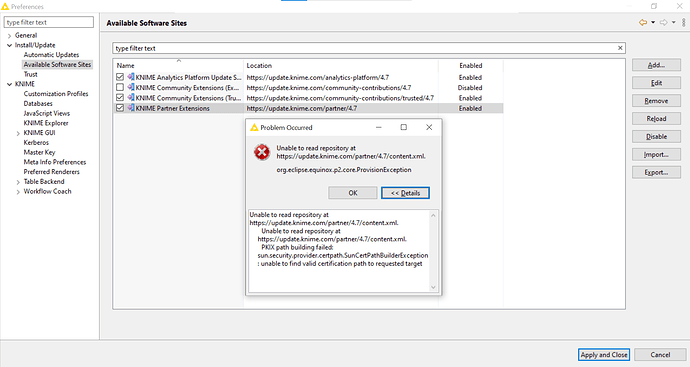Click the Import... button
The image size is (690, 367).
656,154
